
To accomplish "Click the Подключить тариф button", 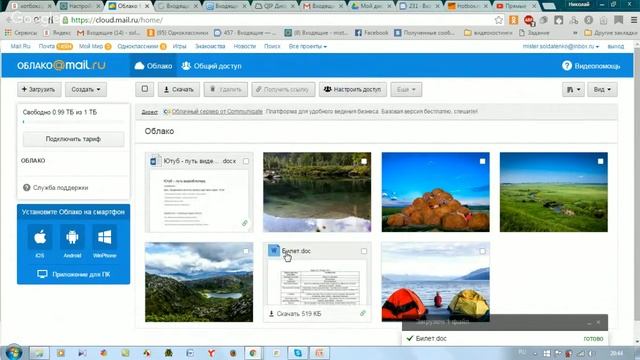I will (73, 139).
